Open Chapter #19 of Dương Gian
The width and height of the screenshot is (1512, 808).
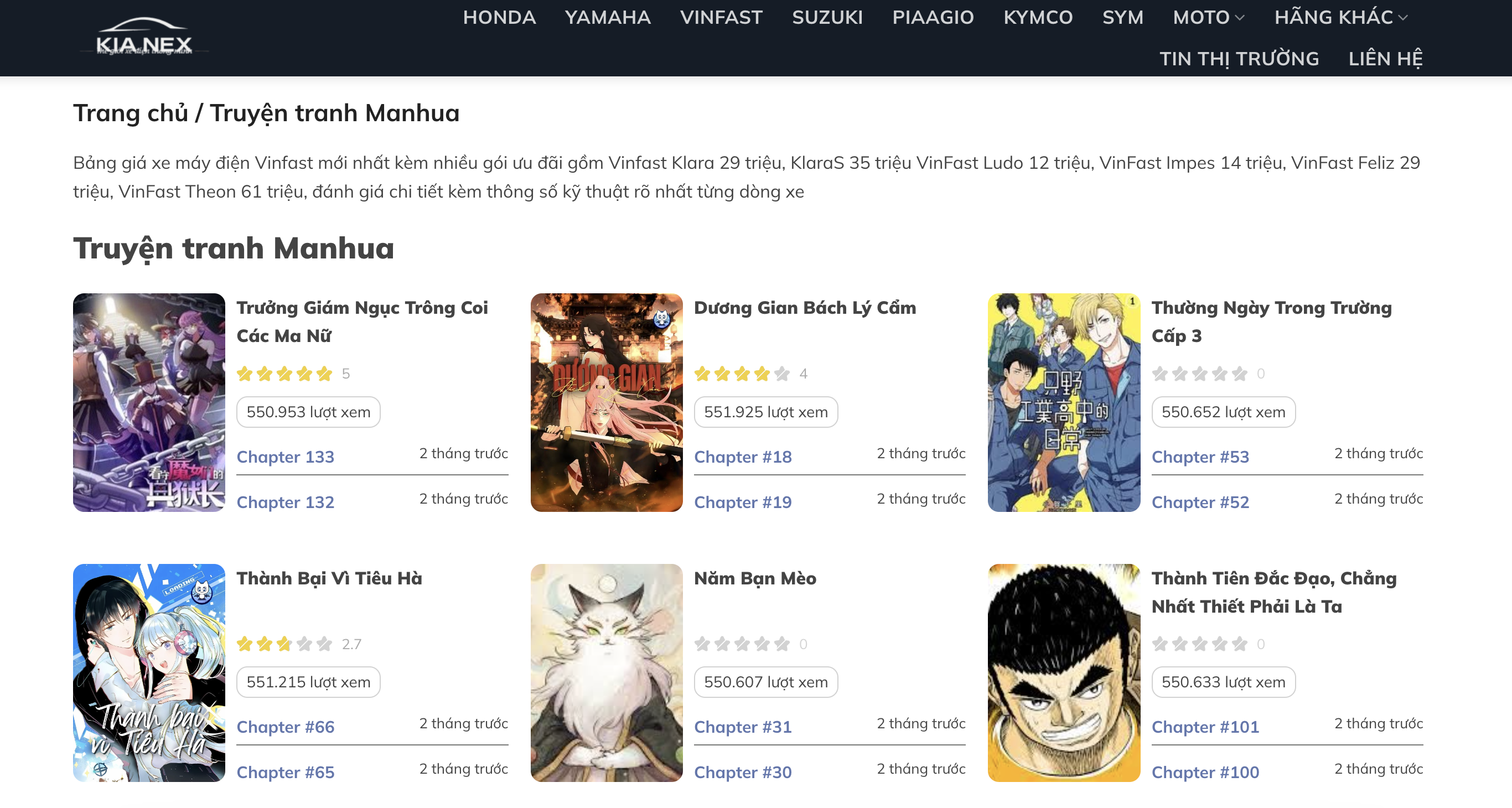tap(743, 503)
